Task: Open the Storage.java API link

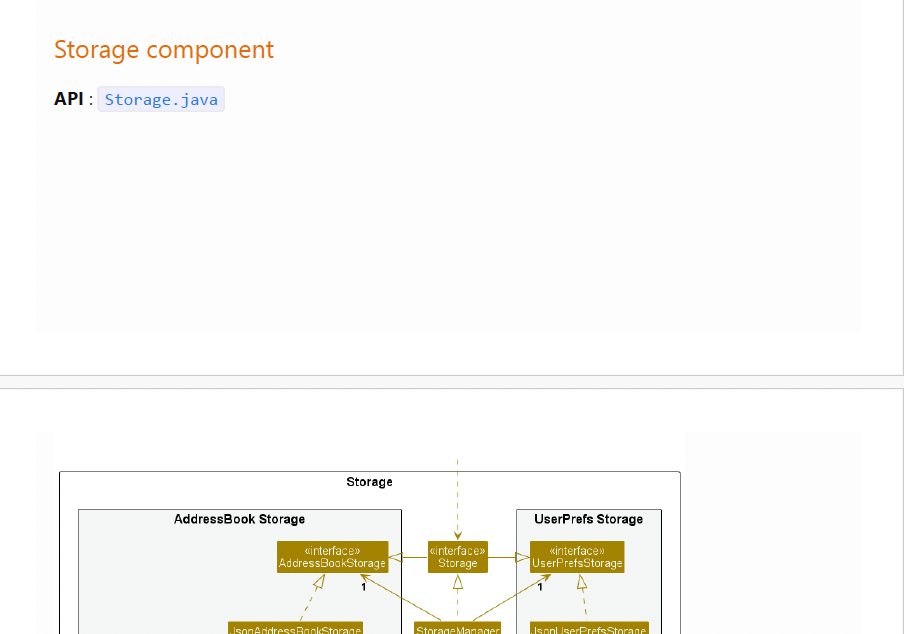Action: [x=161, y=100]
